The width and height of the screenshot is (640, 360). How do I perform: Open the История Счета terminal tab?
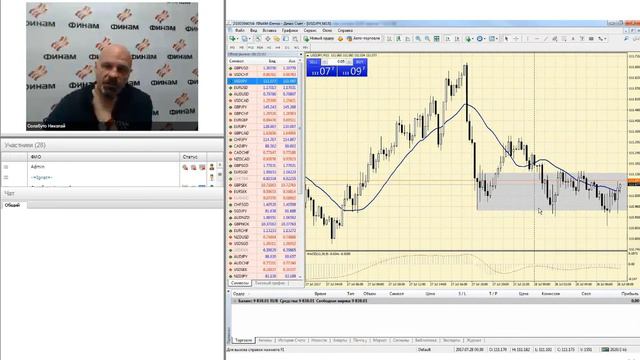point(291,340)
